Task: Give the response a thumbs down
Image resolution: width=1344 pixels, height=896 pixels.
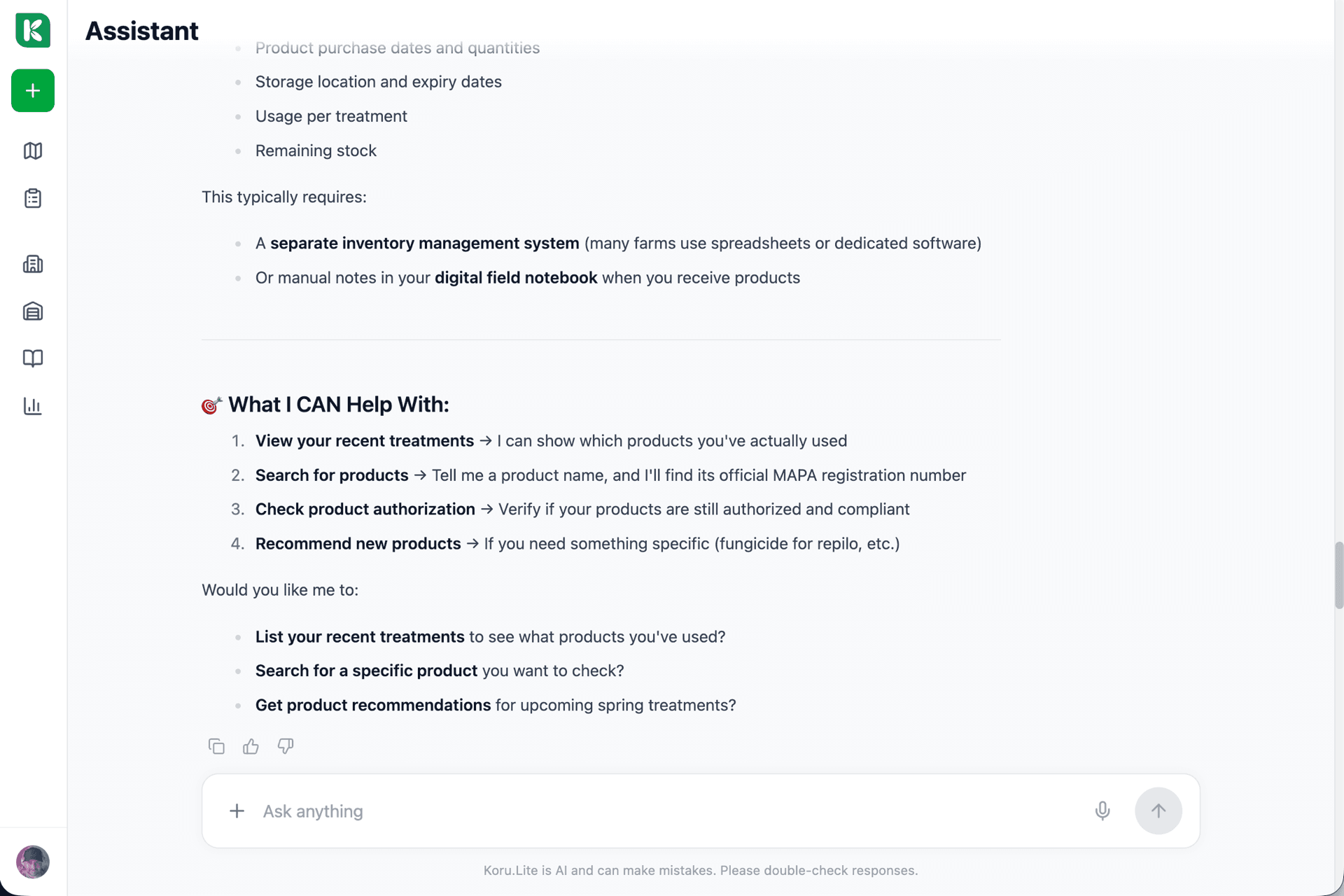Action: [286, 746]
